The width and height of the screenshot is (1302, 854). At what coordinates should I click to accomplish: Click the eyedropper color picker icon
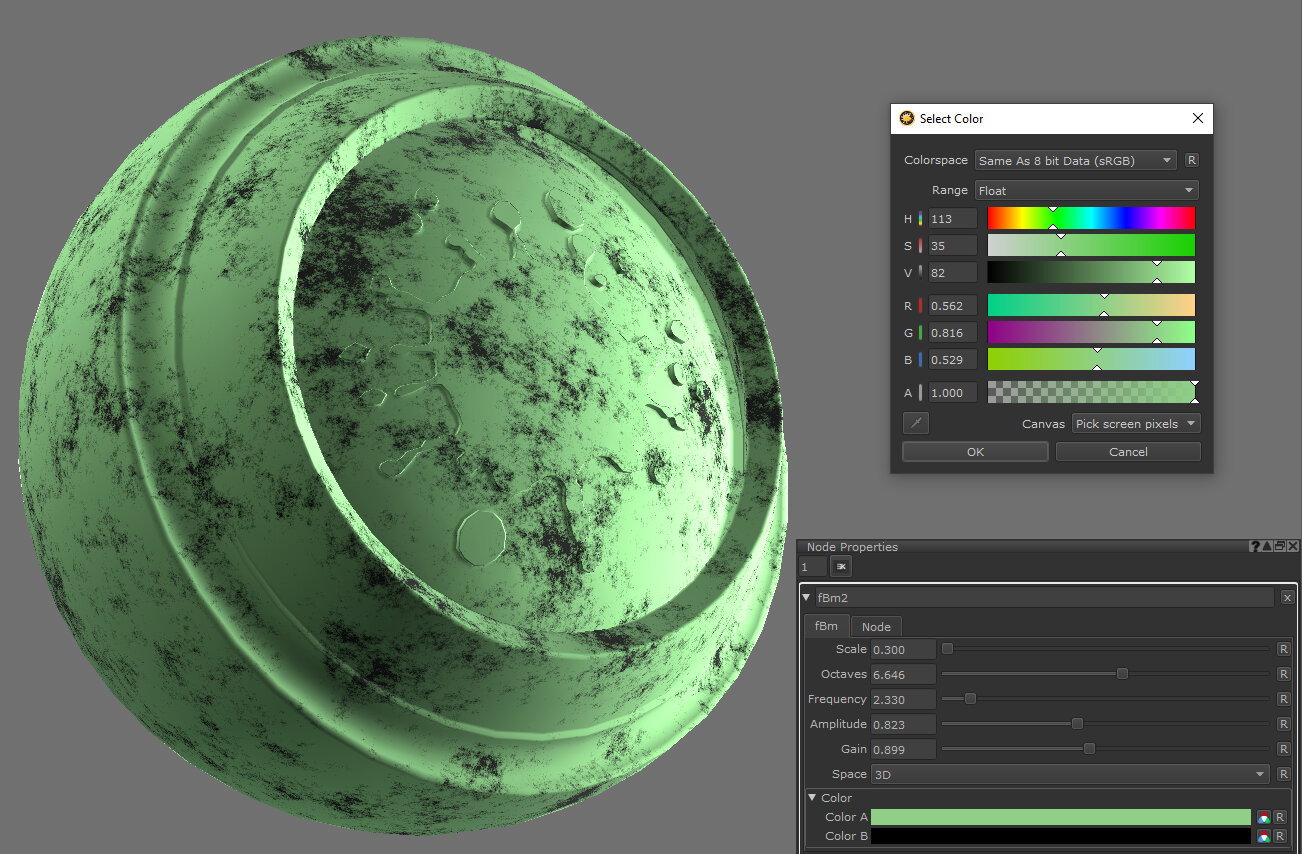click(915, 423)
